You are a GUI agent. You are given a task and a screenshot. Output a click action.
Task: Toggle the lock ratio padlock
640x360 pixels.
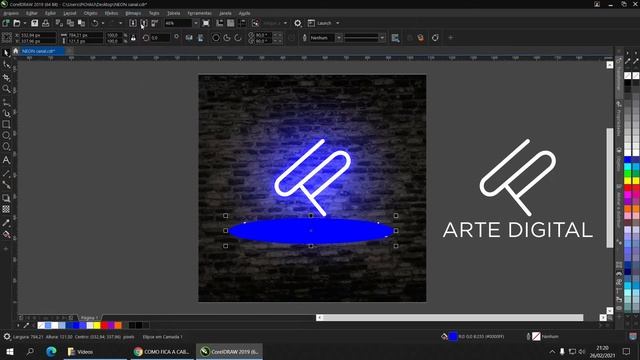133,38
